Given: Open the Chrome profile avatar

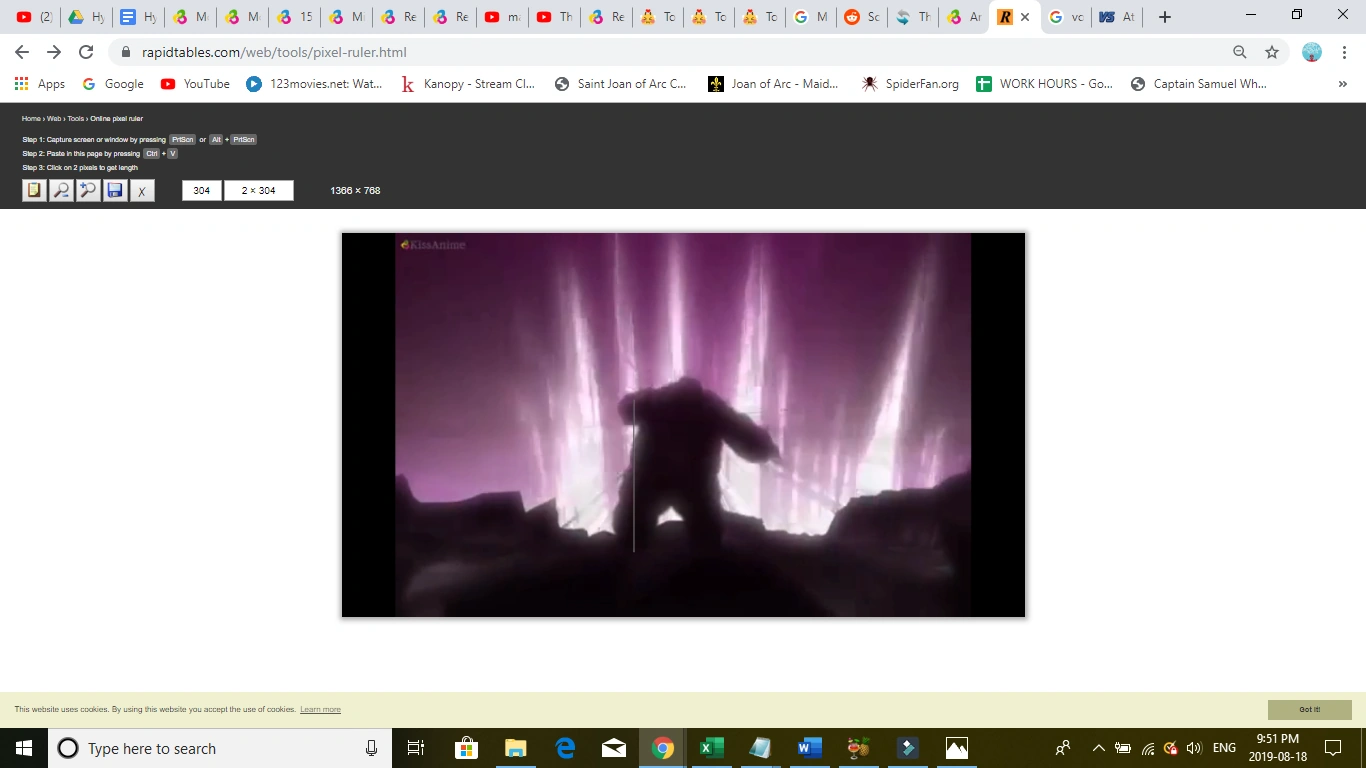Looking at the screenshot, I should 1312,52.
